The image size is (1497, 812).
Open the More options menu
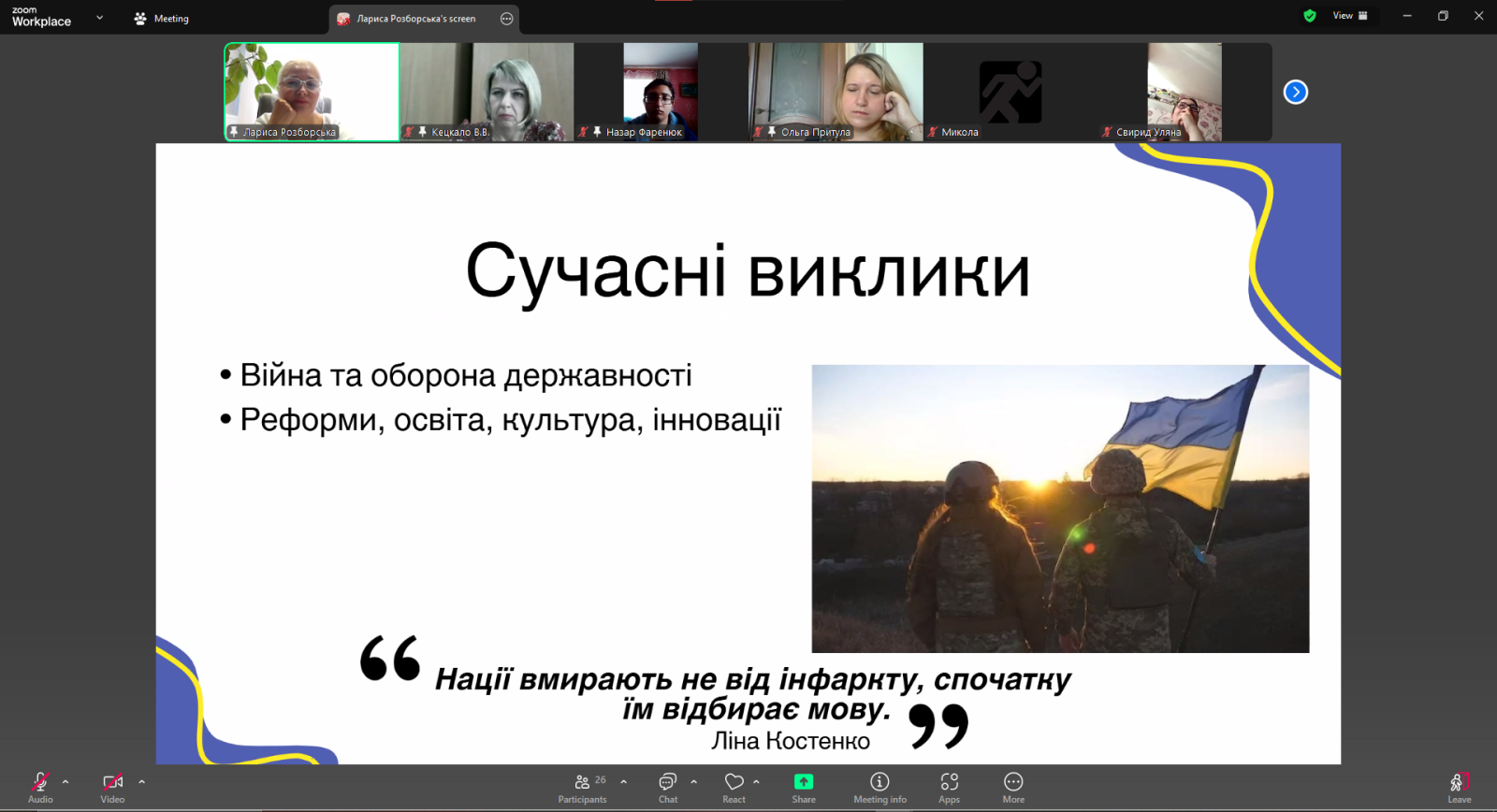(1013, 787)
